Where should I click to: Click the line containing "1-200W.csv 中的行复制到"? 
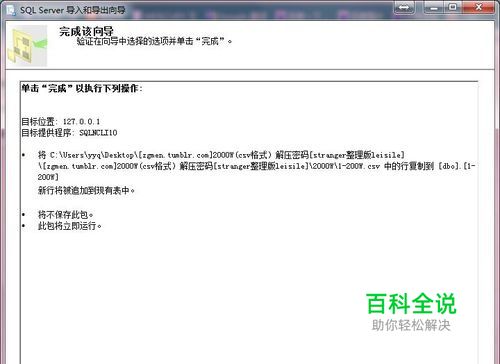pos(257,166)
